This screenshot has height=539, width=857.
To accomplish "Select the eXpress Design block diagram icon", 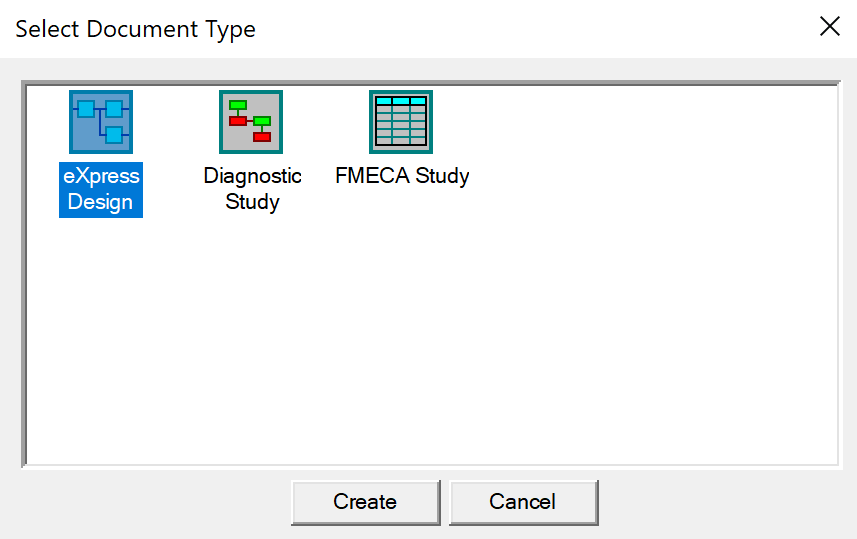I will pyautogui.click(x=101, y=122).
